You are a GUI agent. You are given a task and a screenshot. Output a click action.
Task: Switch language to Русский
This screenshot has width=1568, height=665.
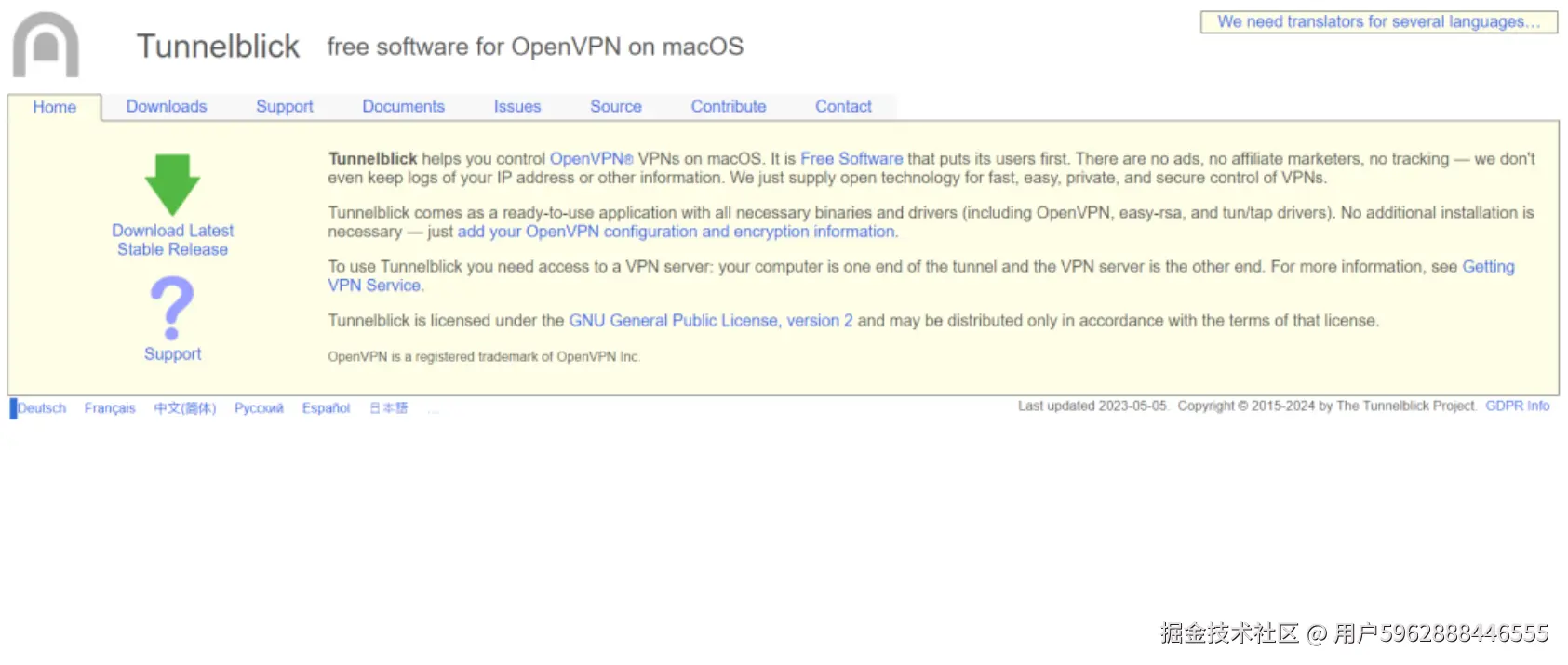(x=259, y=408)
